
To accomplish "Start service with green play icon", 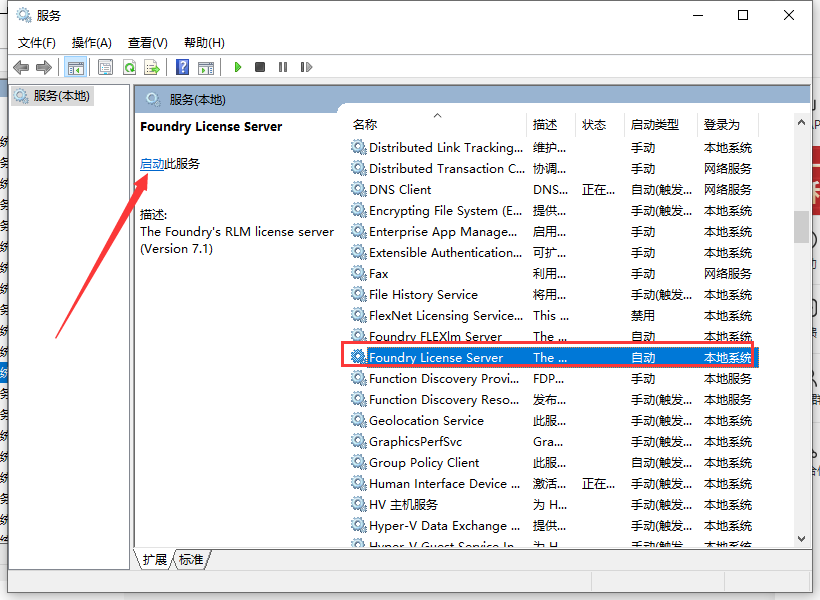I will tap(238, 67).
